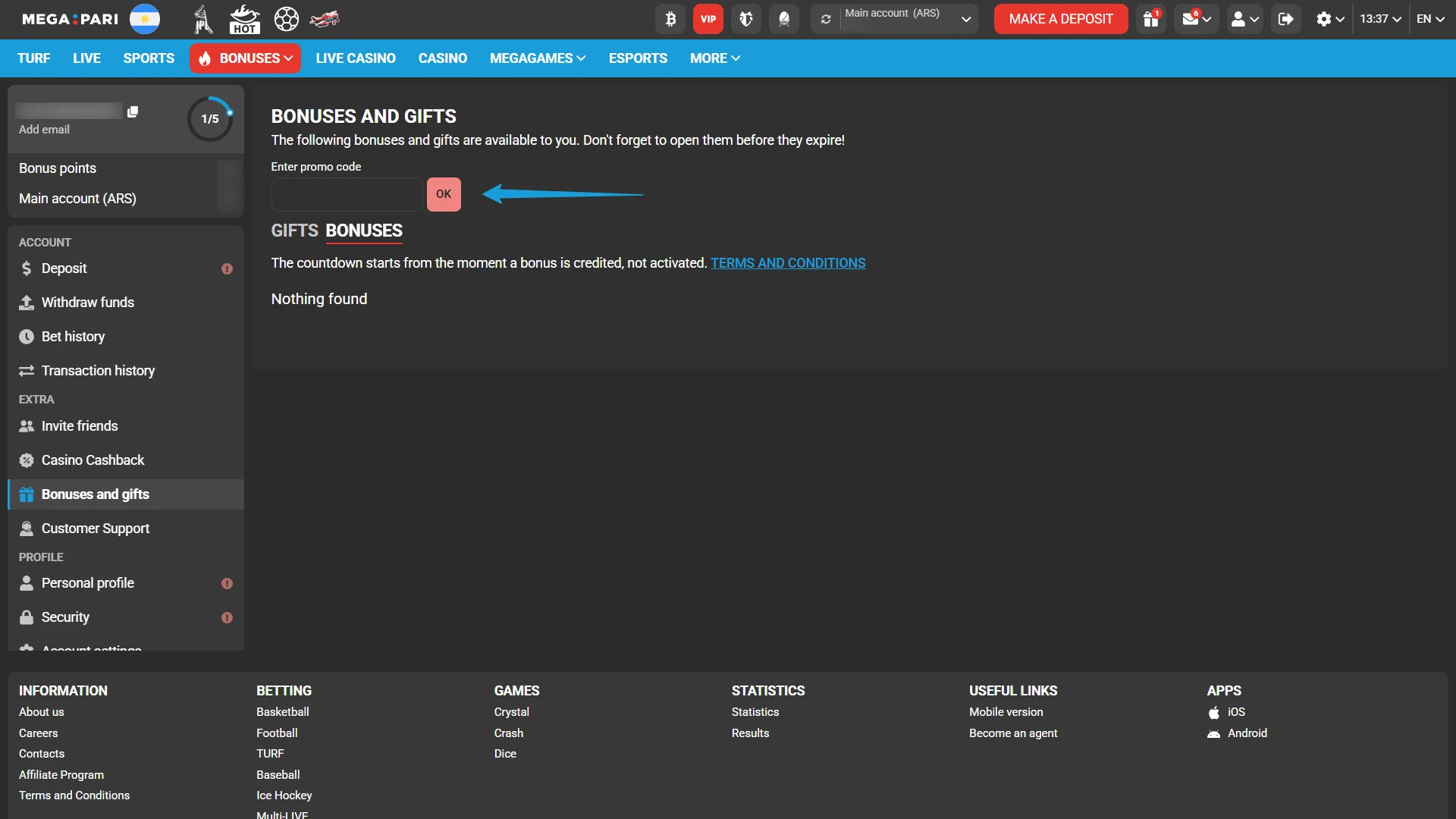Open Affiliate Program footer link
The height and width of the screenshot is (819, 1456).
[61, 775]
